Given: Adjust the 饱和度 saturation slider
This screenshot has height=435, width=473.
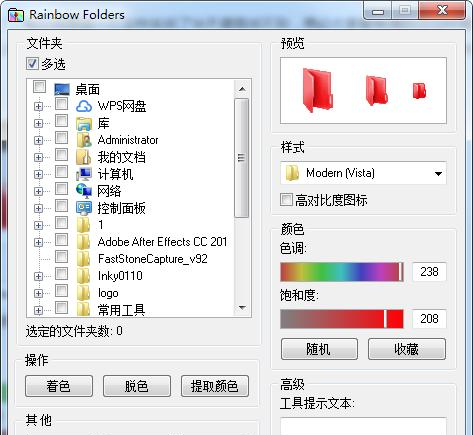Looking at the screenshot, I should click(342, 319).
